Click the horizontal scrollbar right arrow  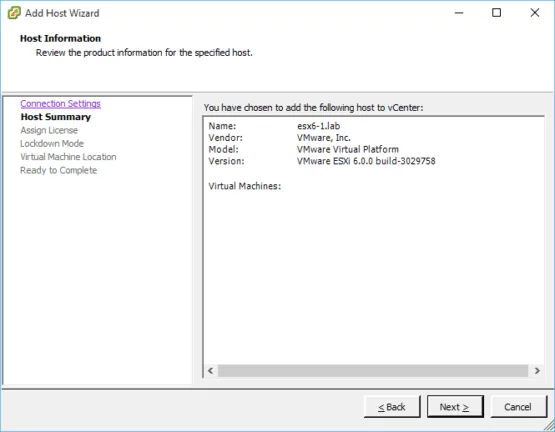pyautogui.click(x=537, y=370)
